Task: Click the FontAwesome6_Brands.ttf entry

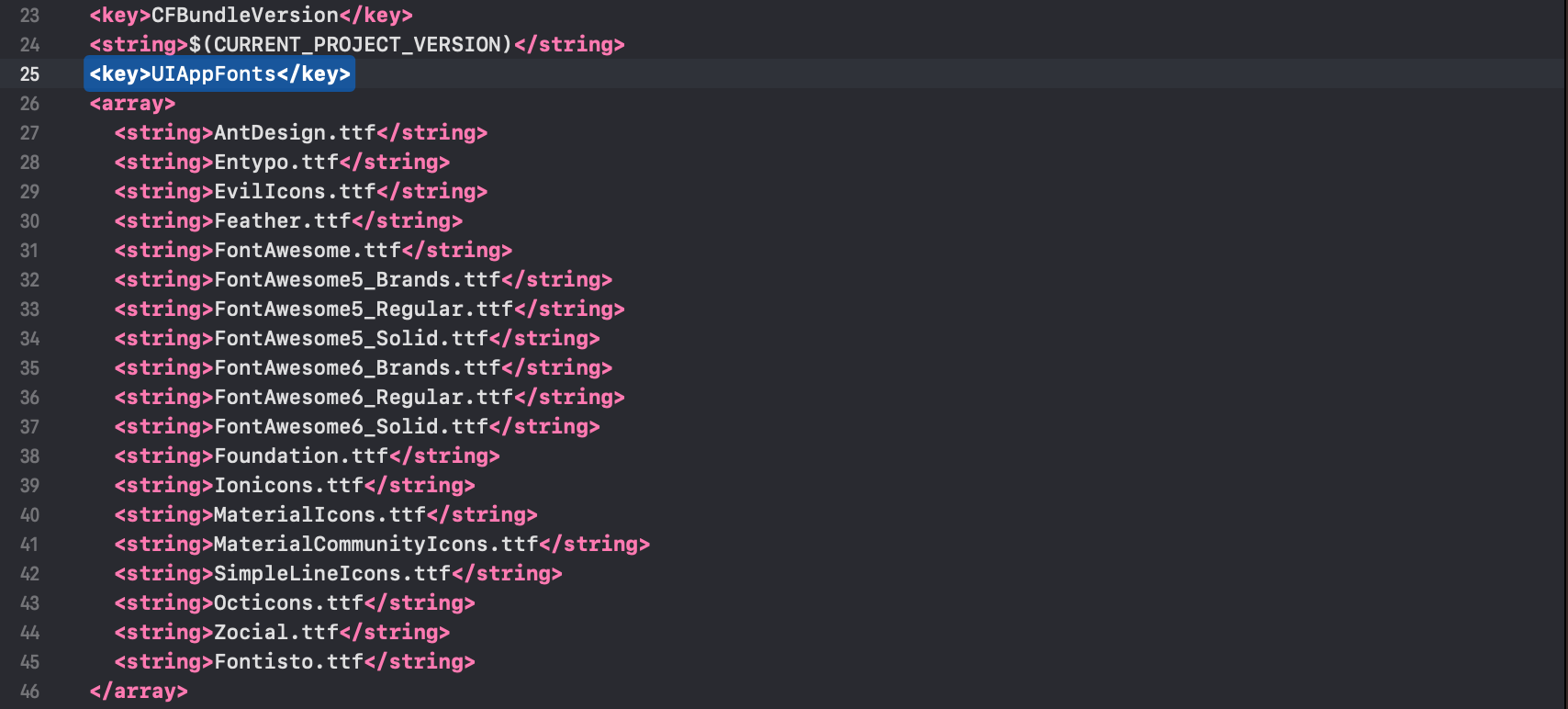Action: [364, 368]
